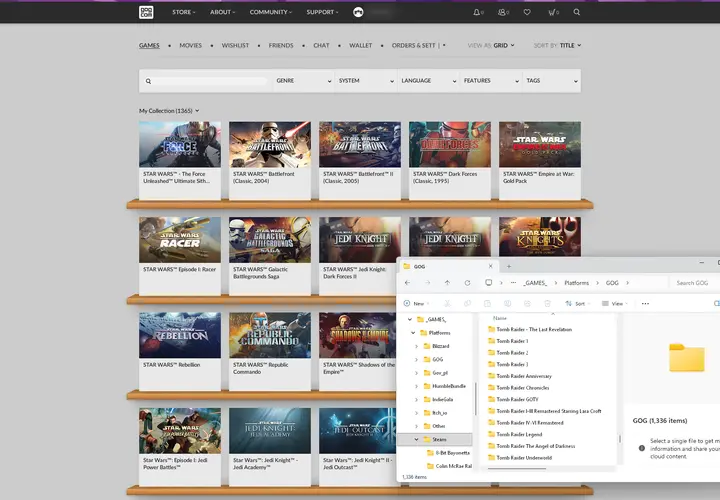Open the TAGS filter dropdown
Image resolution: width=720 pixels, height=500 pixels.
click(551, 81)
